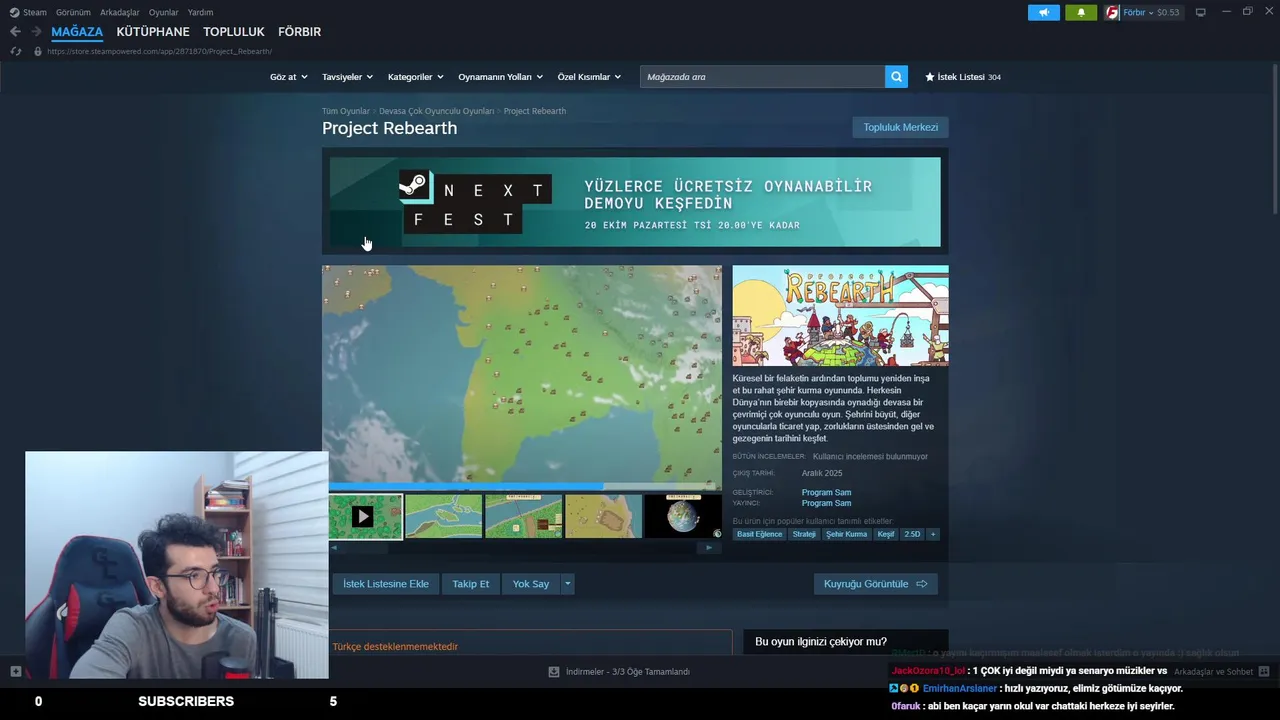
Task: Select the third screenshot thumbnail with building
Action: [x=524, y=516]
